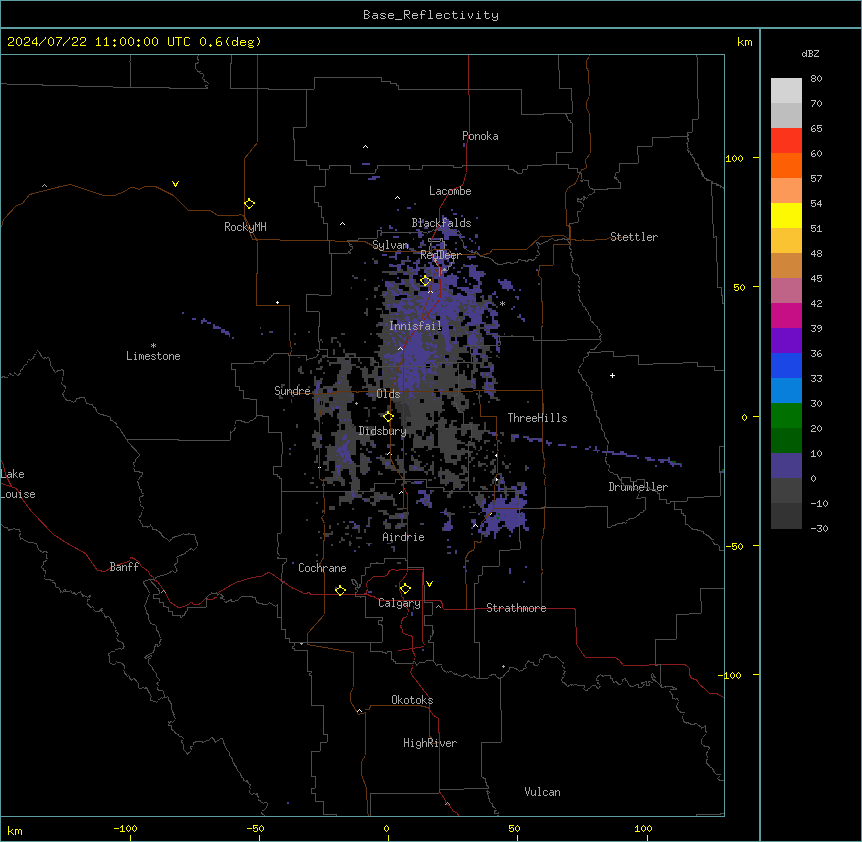This screenshot has height=842, width=862.
Task: Click the Vulcan city label
Action: click(x=542, y=792)
